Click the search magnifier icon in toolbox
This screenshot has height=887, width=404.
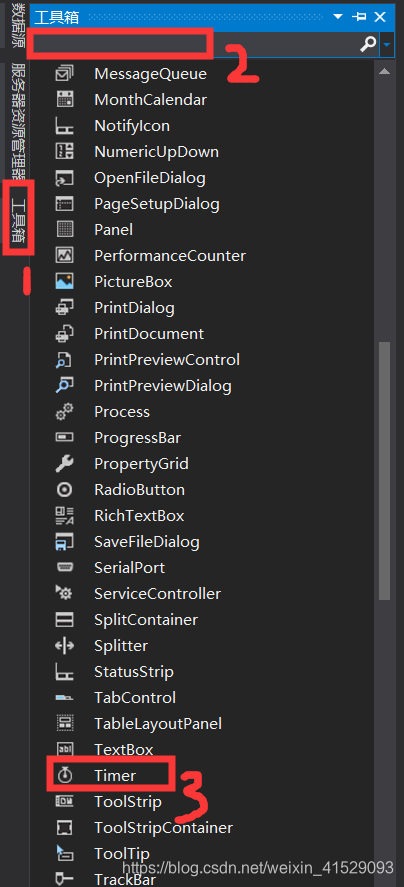368,44
